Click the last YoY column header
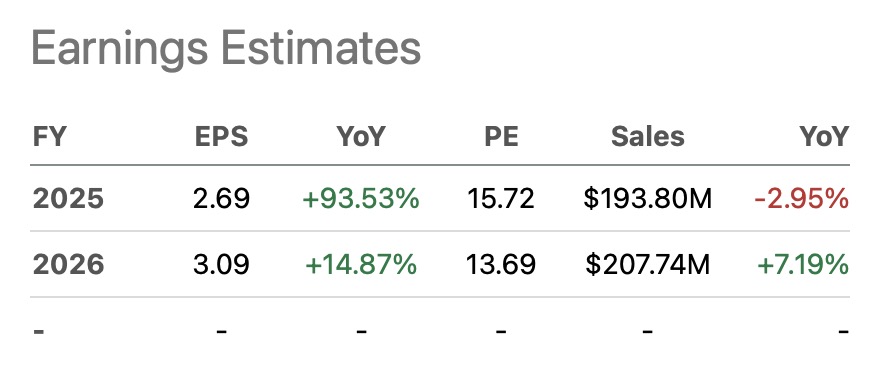Image resolution: width=890 pixels, height=384 pixels. click(x=824, y=137)
